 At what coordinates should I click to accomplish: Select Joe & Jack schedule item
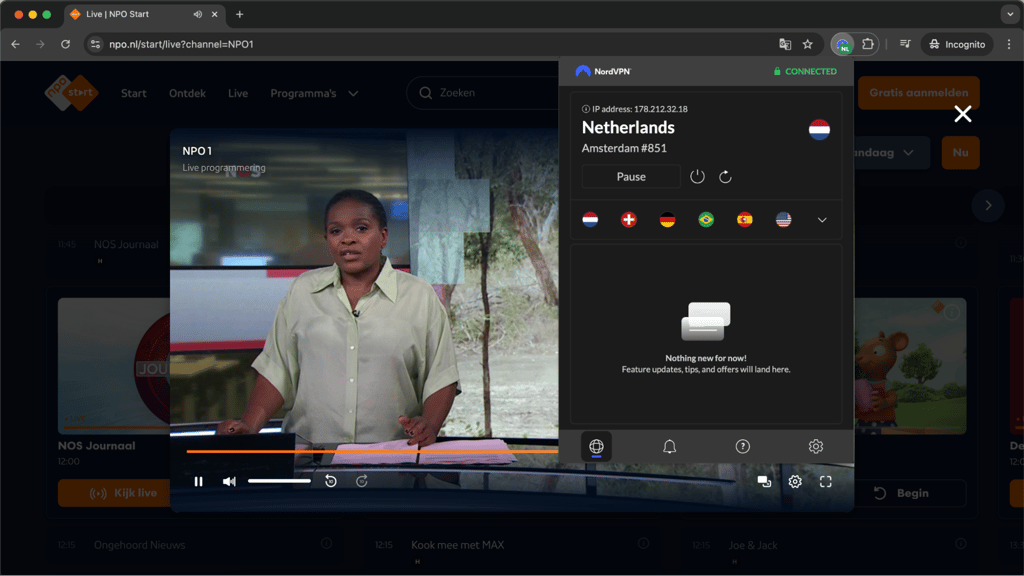pyautogui.click(x=752, y=545)
